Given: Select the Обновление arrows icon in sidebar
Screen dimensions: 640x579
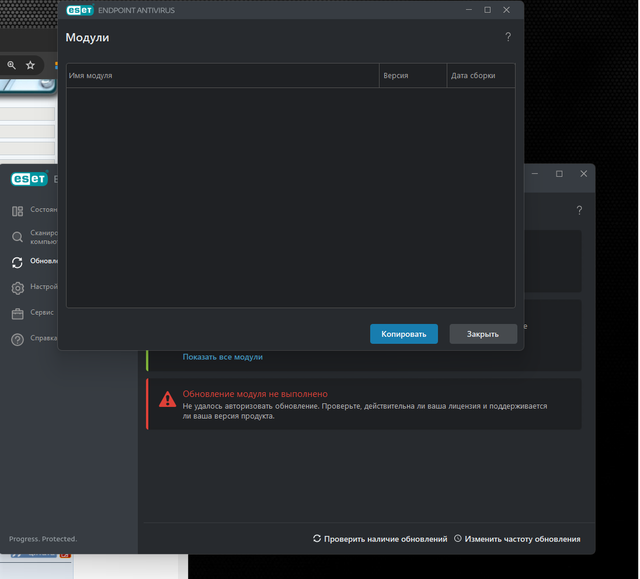Looking at the screenshot, I should coord(17,262).
